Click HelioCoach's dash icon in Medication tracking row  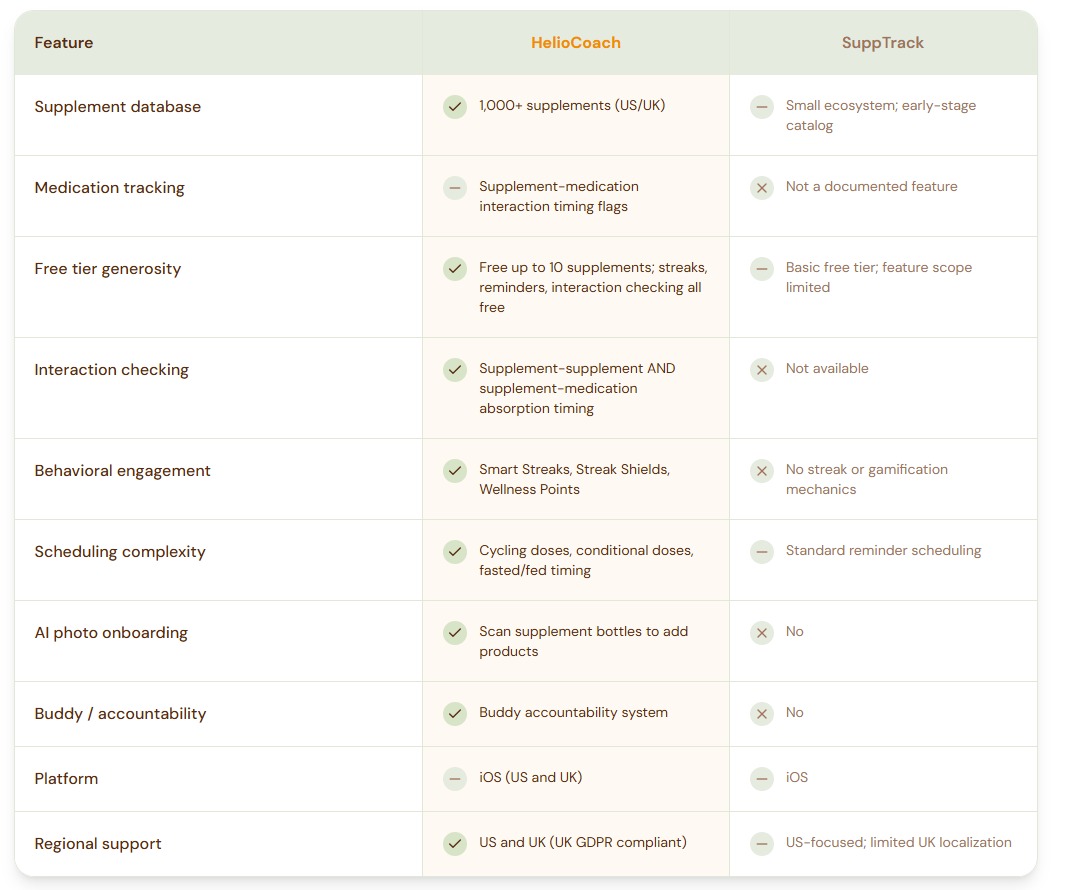[455, 188]
